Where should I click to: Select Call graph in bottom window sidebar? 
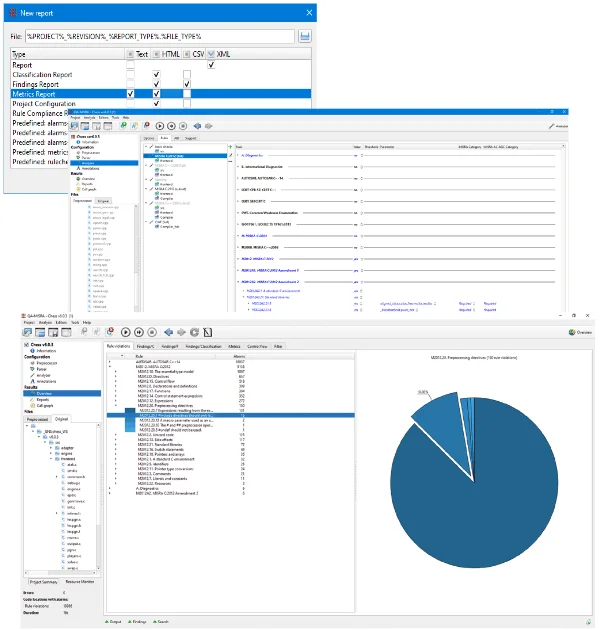(45, 405)
